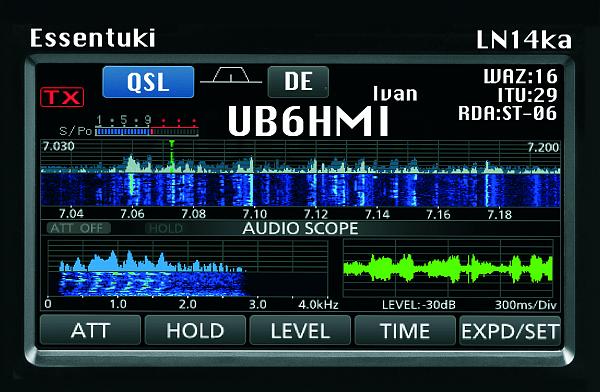
Task: Click the green oscilloscope waveform
Action: pos(448,268)
